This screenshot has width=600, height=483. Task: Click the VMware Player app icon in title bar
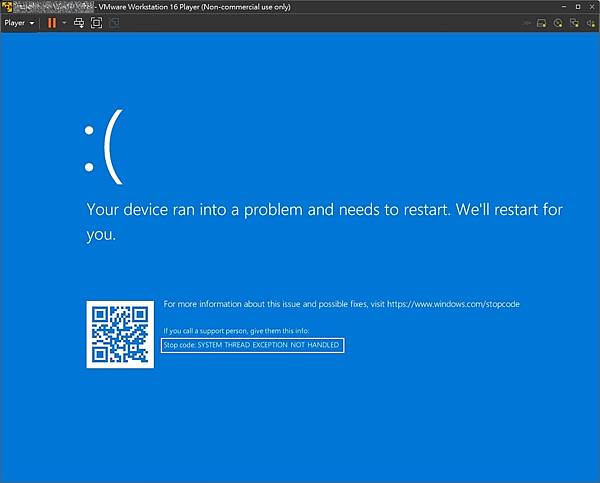(x=7, y=7)
